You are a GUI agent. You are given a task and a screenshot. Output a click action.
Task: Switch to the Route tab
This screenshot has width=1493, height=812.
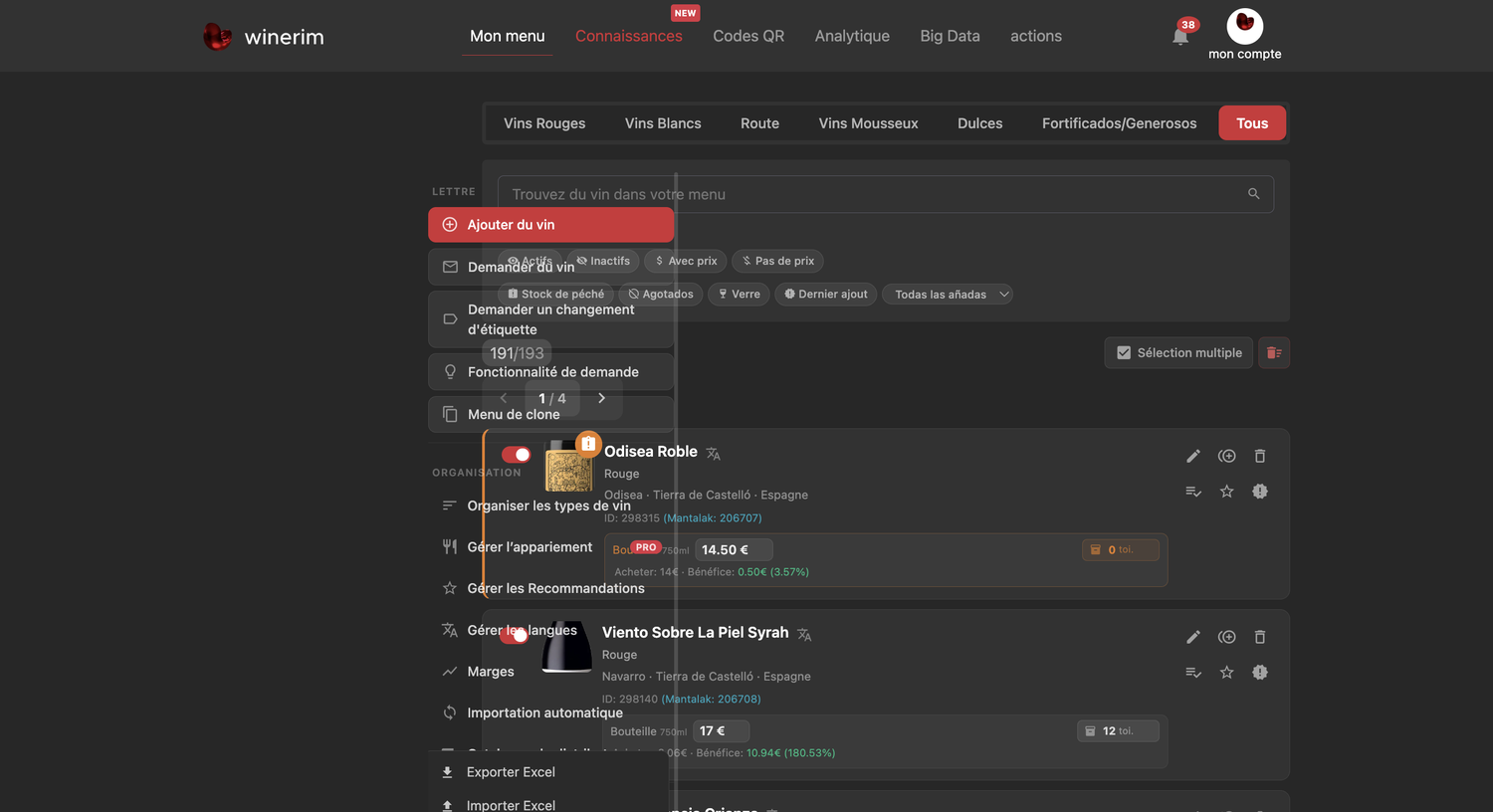(x=759, y=123)
